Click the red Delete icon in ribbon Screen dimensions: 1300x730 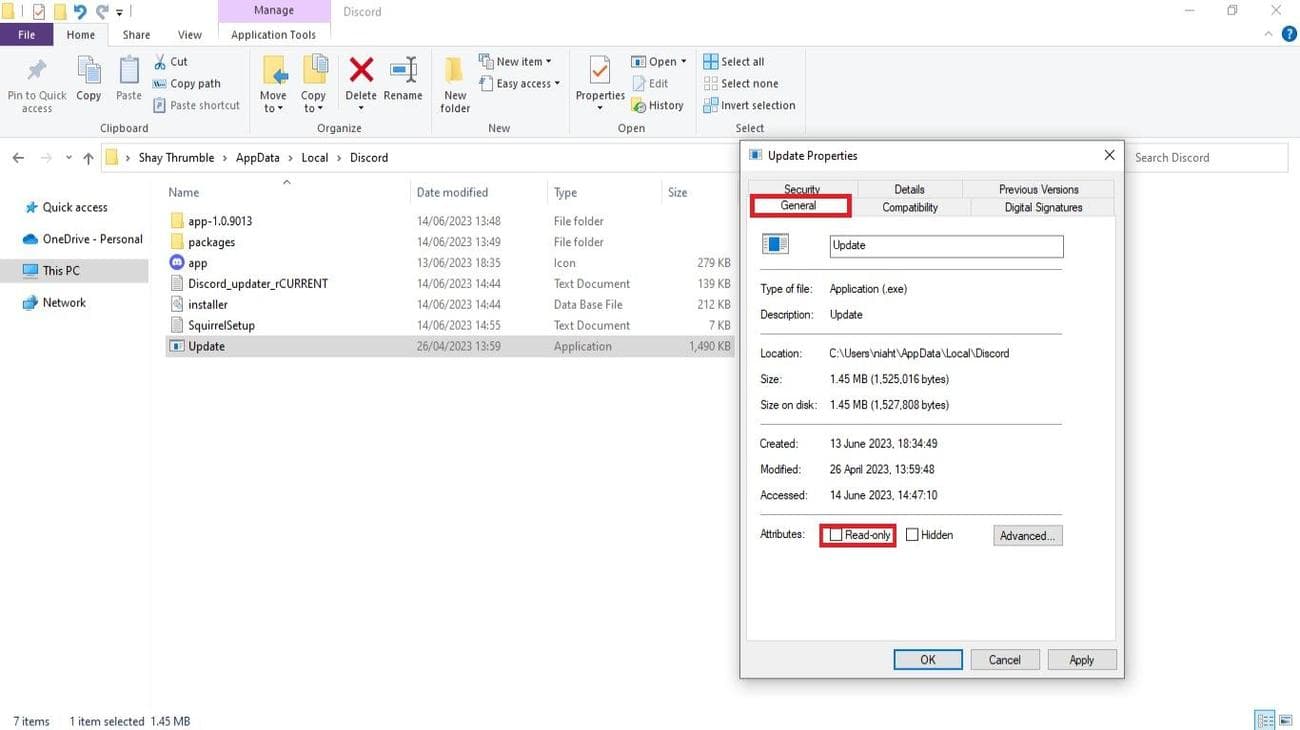[360, 71]
